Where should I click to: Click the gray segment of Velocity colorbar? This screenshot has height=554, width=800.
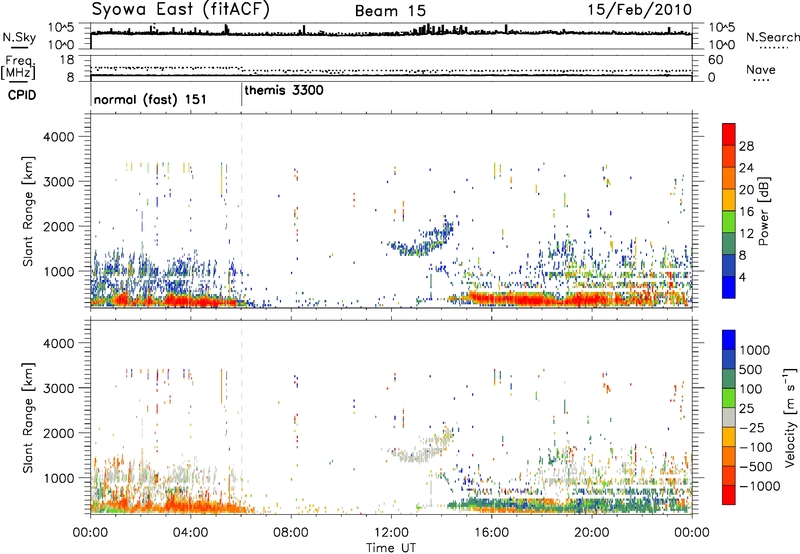[729, 417]
